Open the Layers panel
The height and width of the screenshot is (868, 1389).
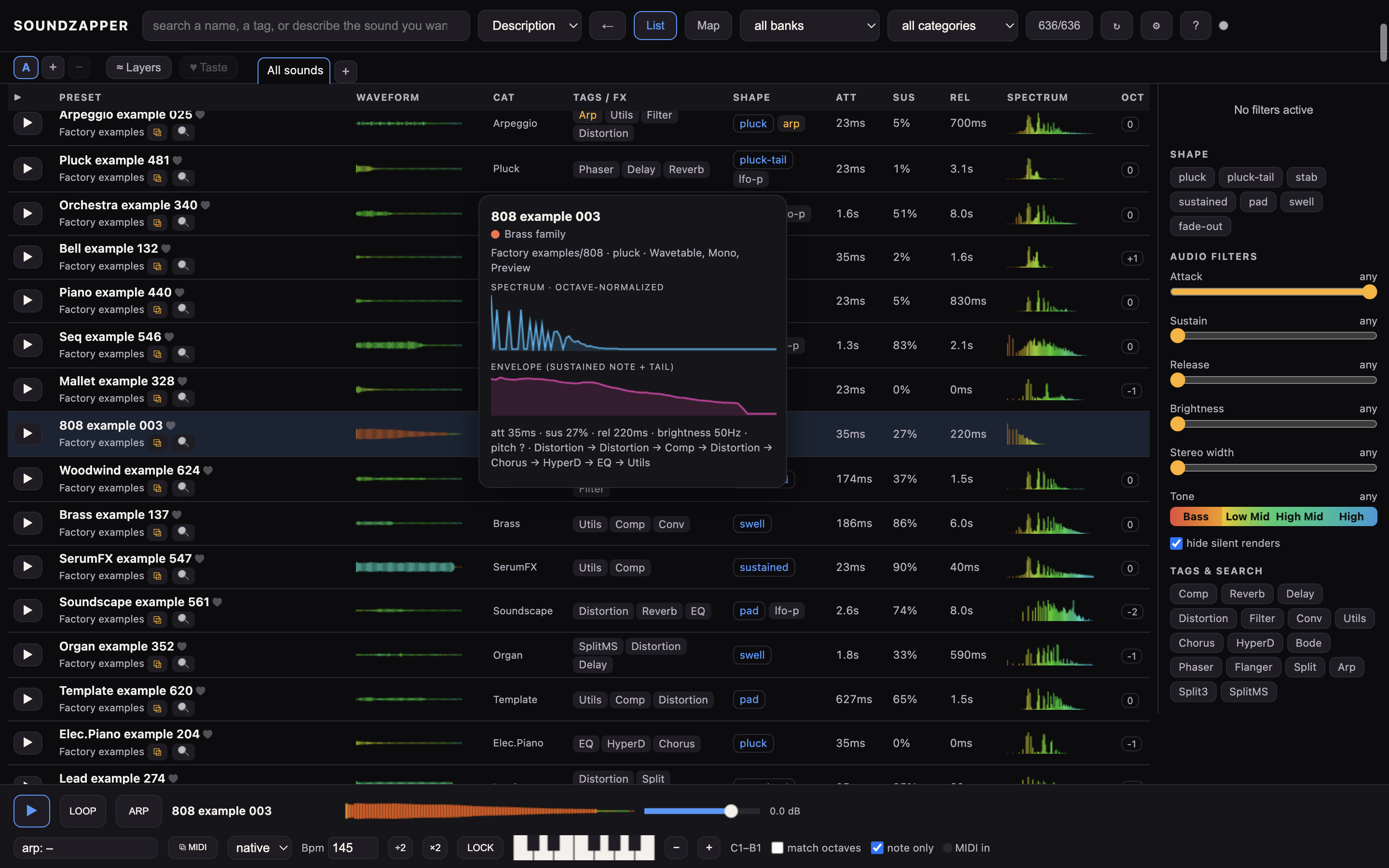click(138, 67)
